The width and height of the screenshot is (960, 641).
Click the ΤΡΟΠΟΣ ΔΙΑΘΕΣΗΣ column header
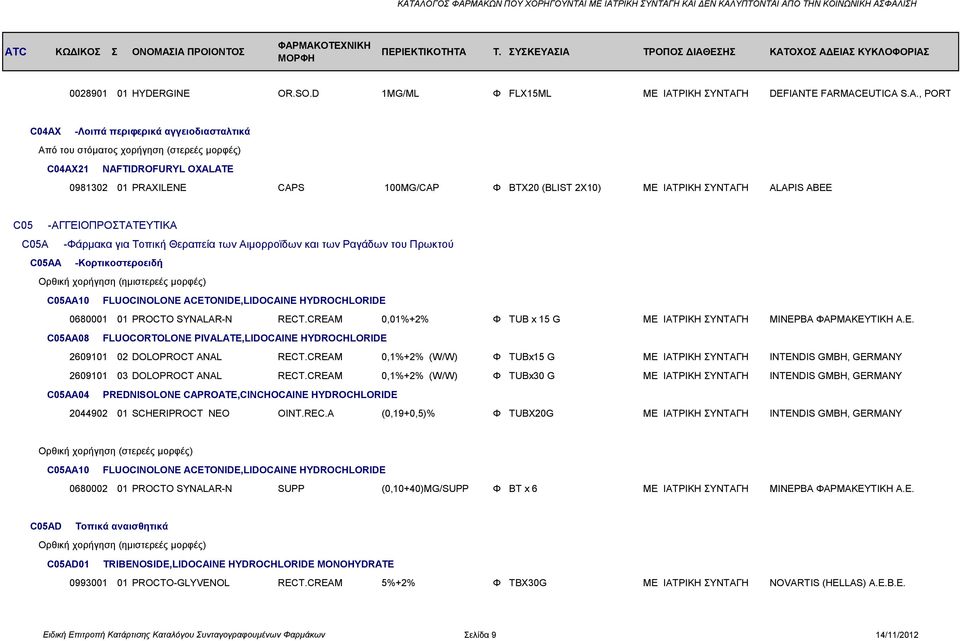(x=689, y=51)
